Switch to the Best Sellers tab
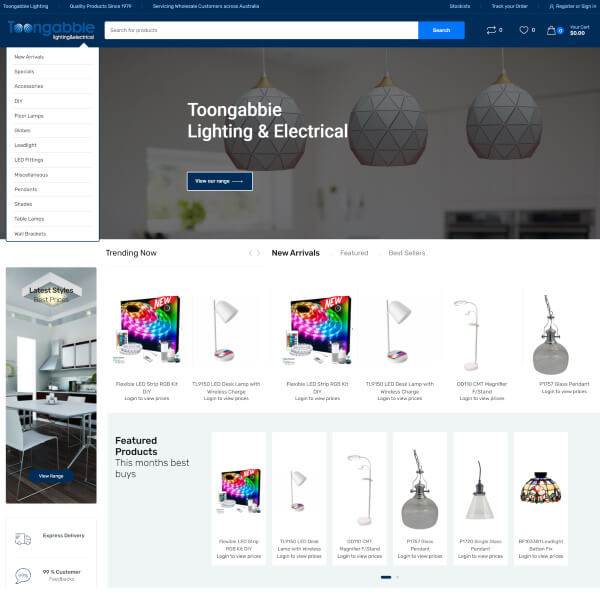 406,253
